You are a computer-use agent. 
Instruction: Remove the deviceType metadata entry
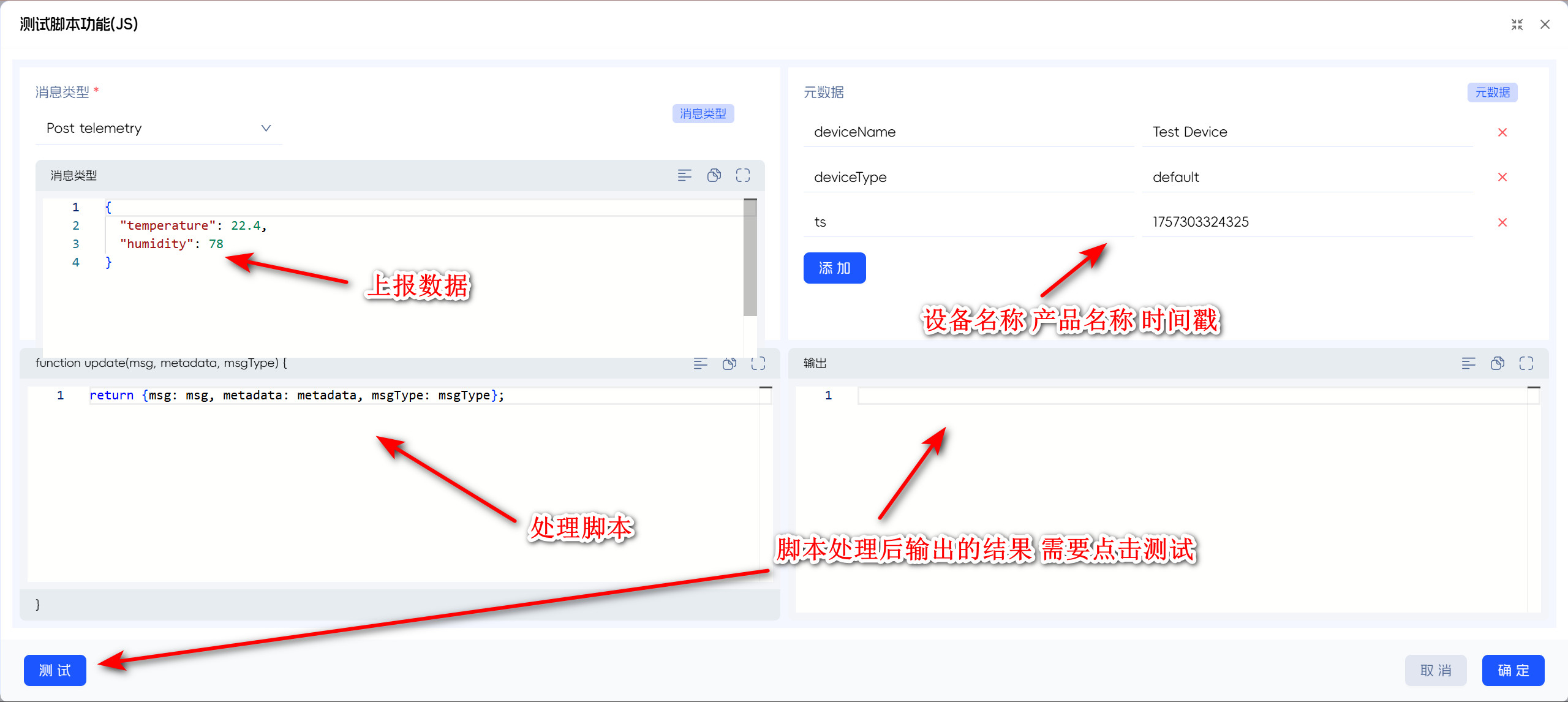1502,178
